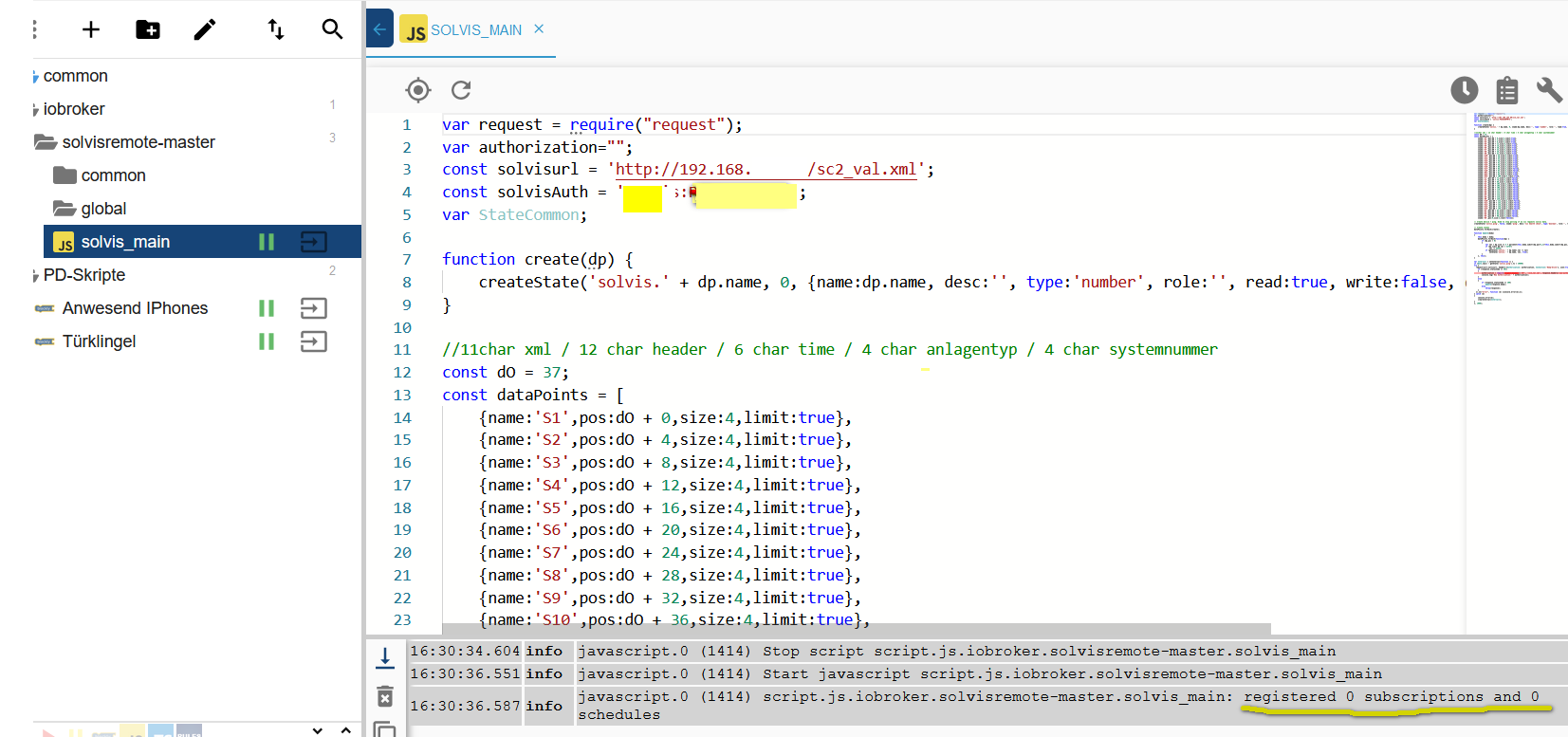Click line number 7 in the gutter
Screen dimensions: 1568x737
(407, 260)
